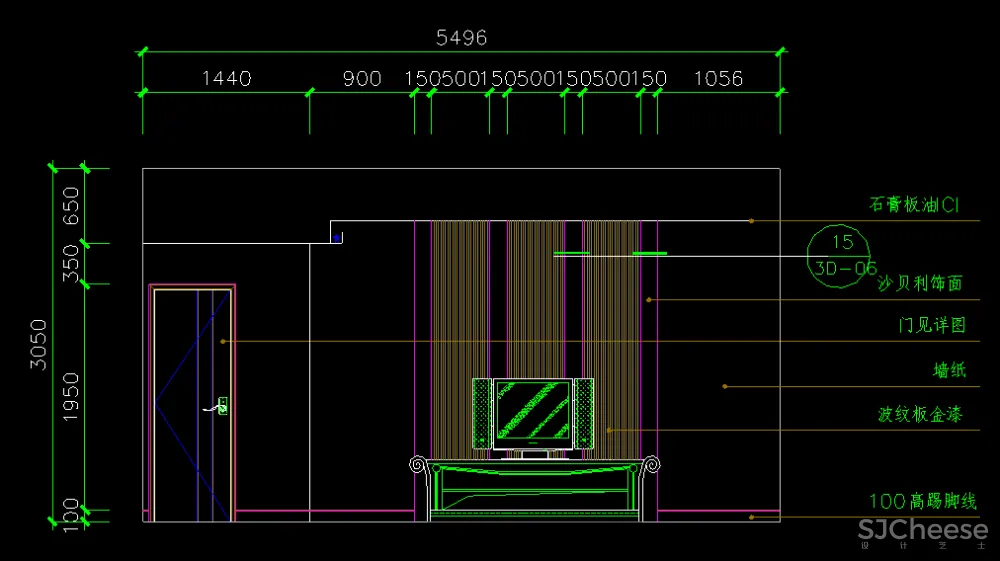
Task: Select the TV screen in the elevation
Action: point(532,410)
